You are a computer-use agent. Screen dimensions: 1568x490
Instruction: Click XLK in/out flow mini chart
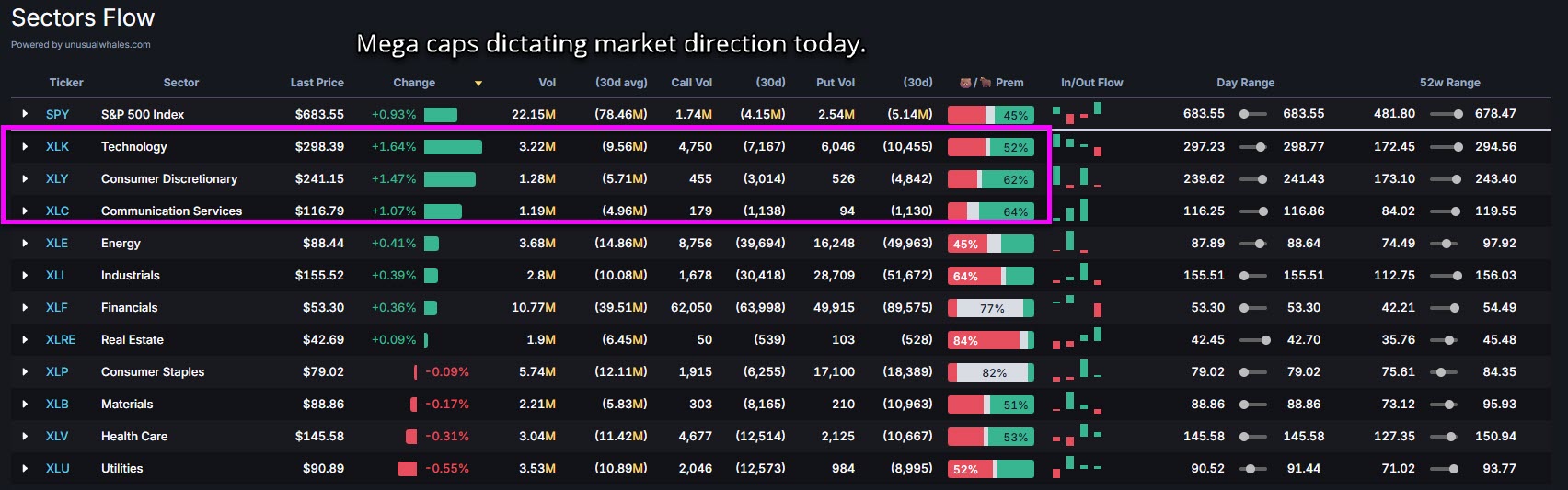click(x=1077, y=145)
